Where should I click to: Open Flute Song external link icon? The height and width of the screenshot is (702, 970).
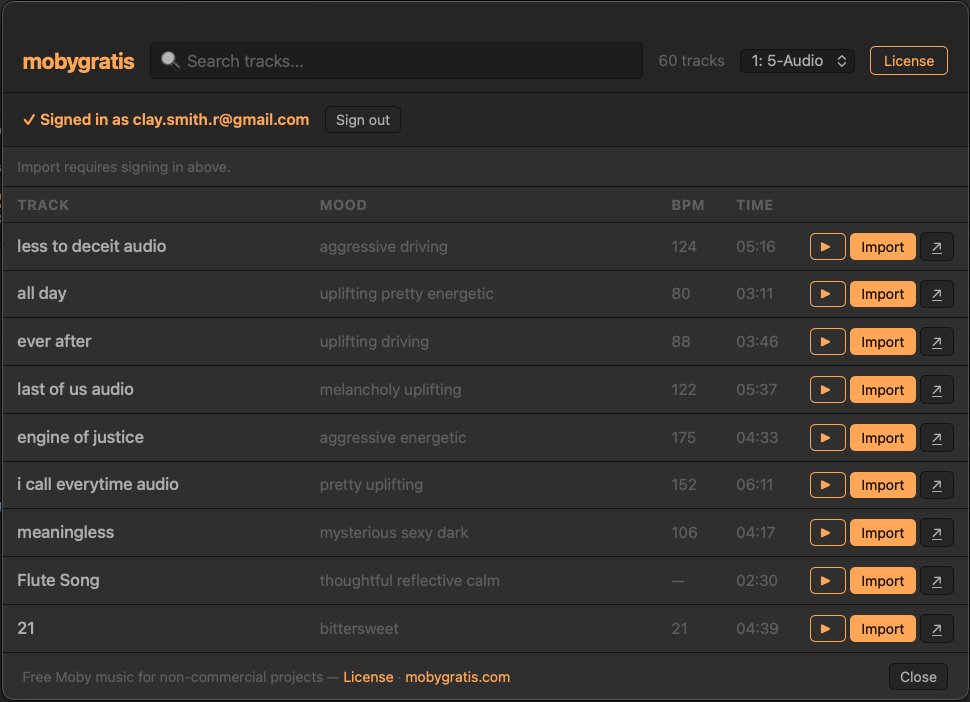(x=937, y=581)
